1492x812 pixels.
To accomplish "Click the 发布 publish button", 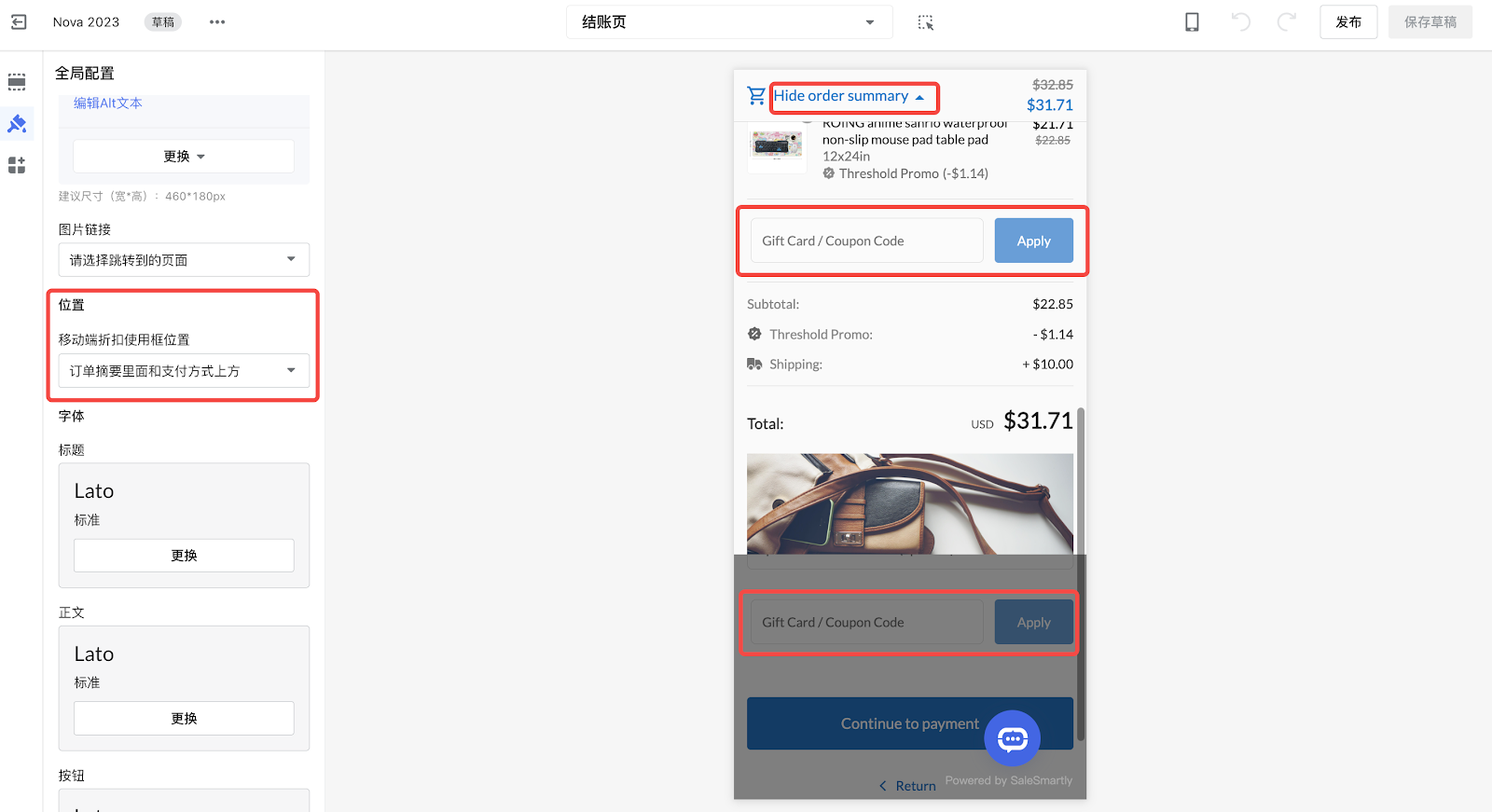I will coord(1348,22).
